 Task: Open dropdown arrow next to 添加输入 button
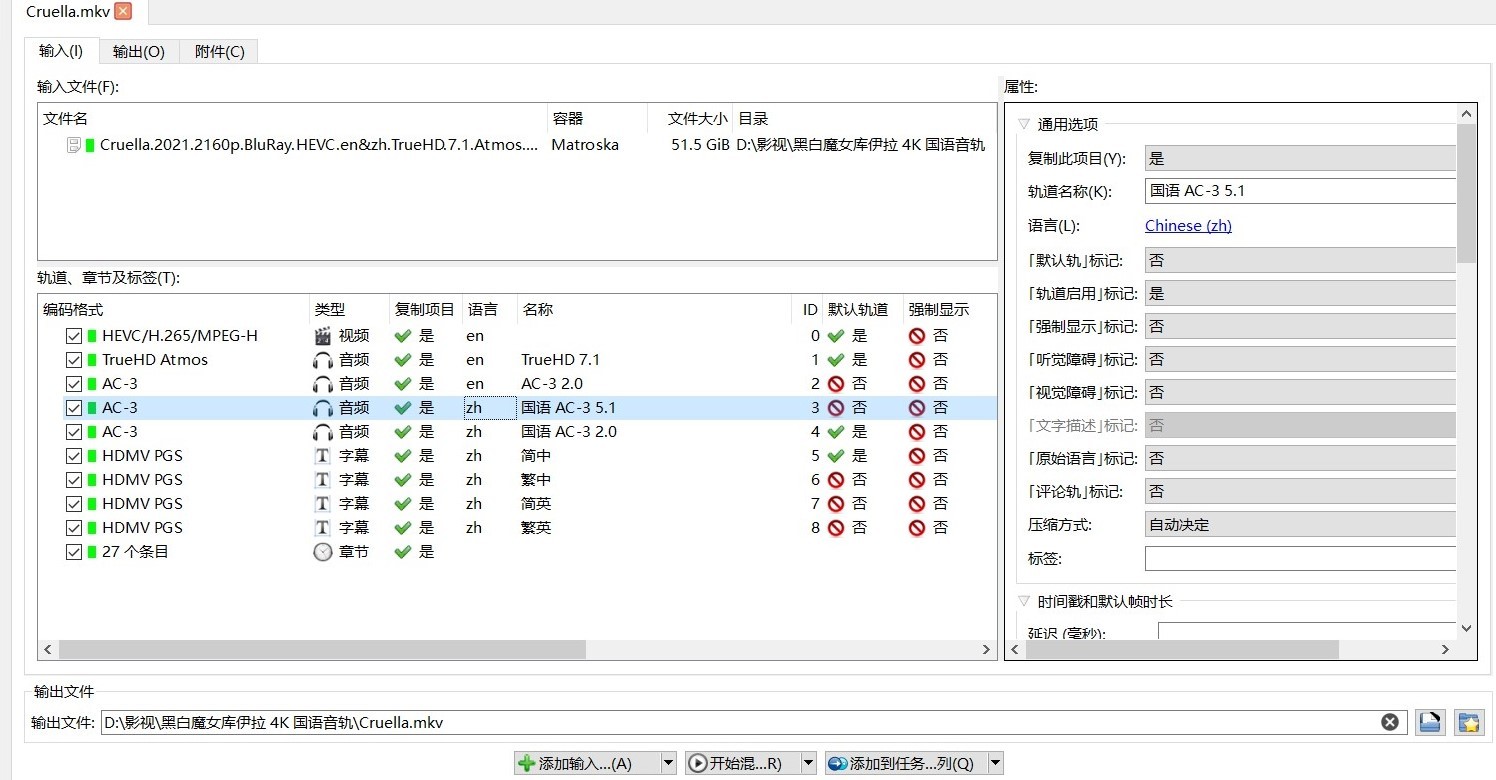668,764
